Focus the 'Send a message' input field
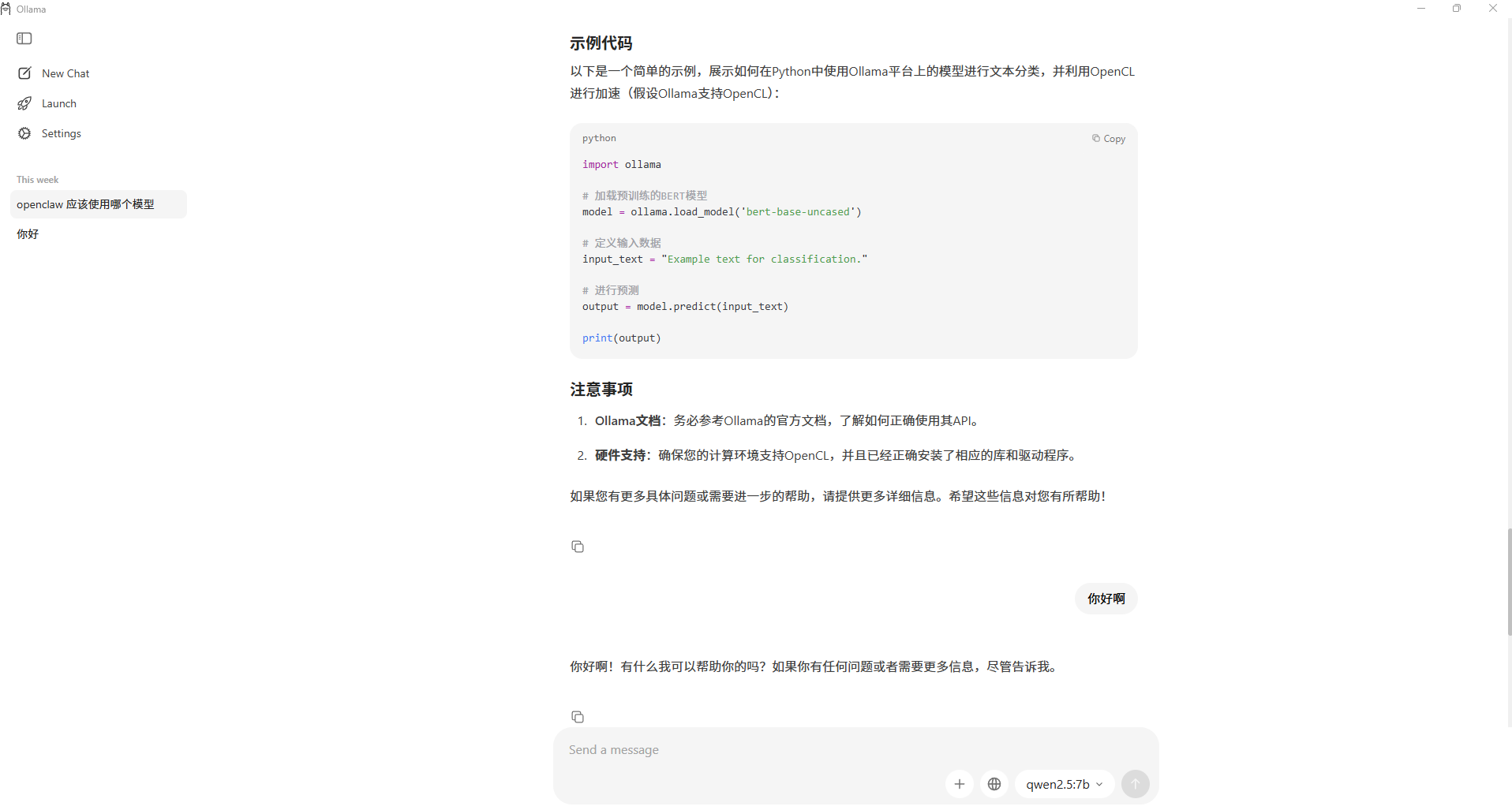 [856, 750]
